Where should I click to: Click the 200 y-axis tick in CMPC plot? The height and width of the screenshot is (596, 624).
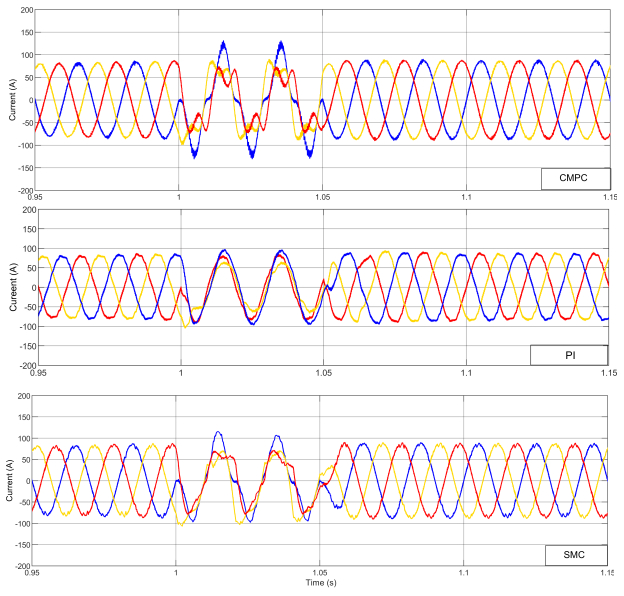pos(25,9)
